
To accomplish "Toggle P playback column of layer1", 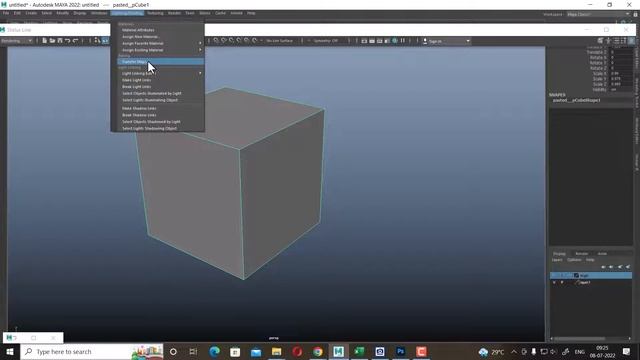I will [x=562, y=282].
